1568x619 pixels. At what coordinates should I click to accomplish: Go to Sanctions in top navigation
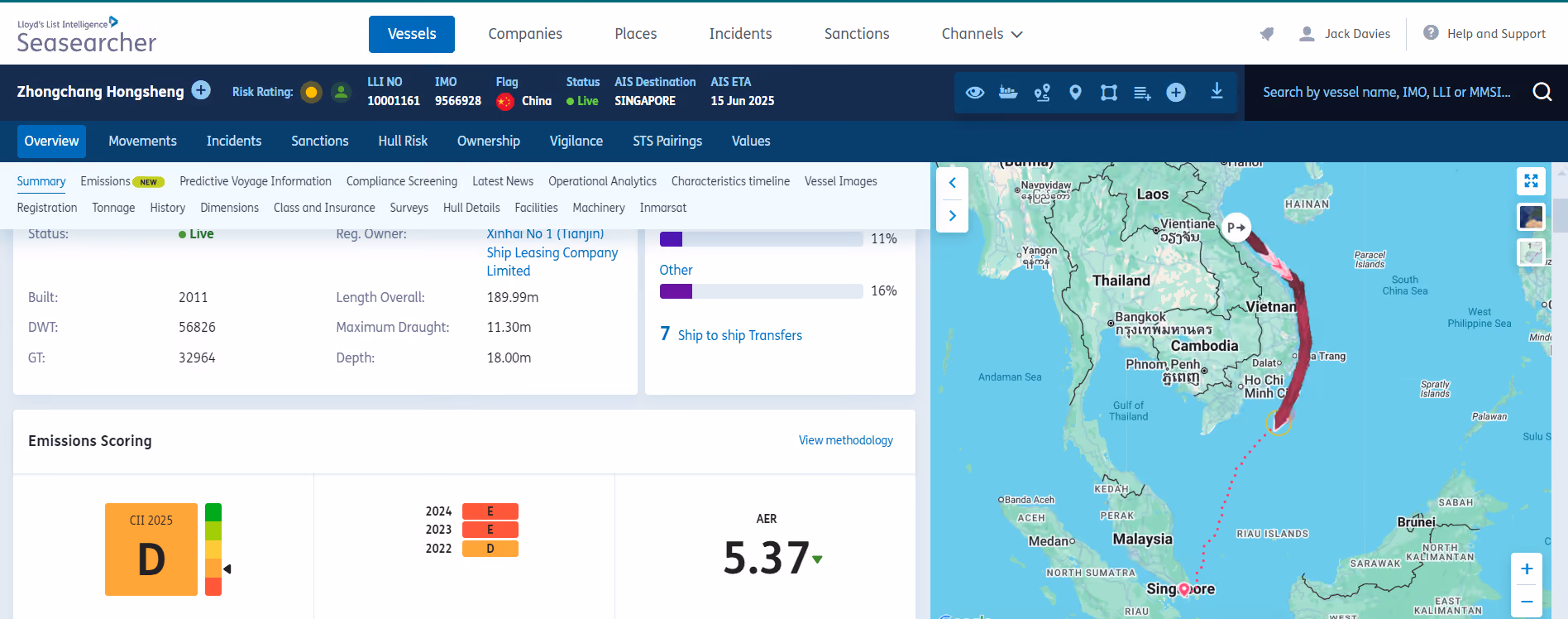click(857, 34)
